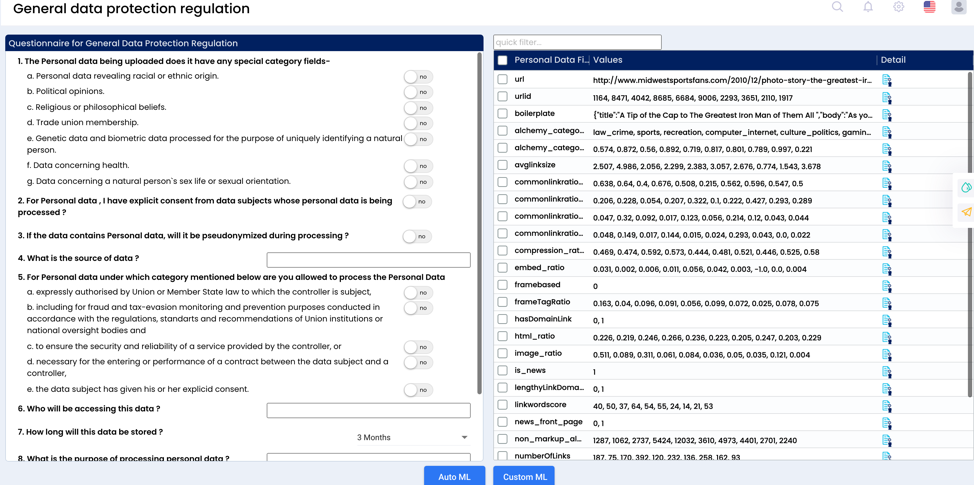This screenshot has width=974, height=485.
Task: Check the linkwordscore row checkbox
Action: coord(503,405)
